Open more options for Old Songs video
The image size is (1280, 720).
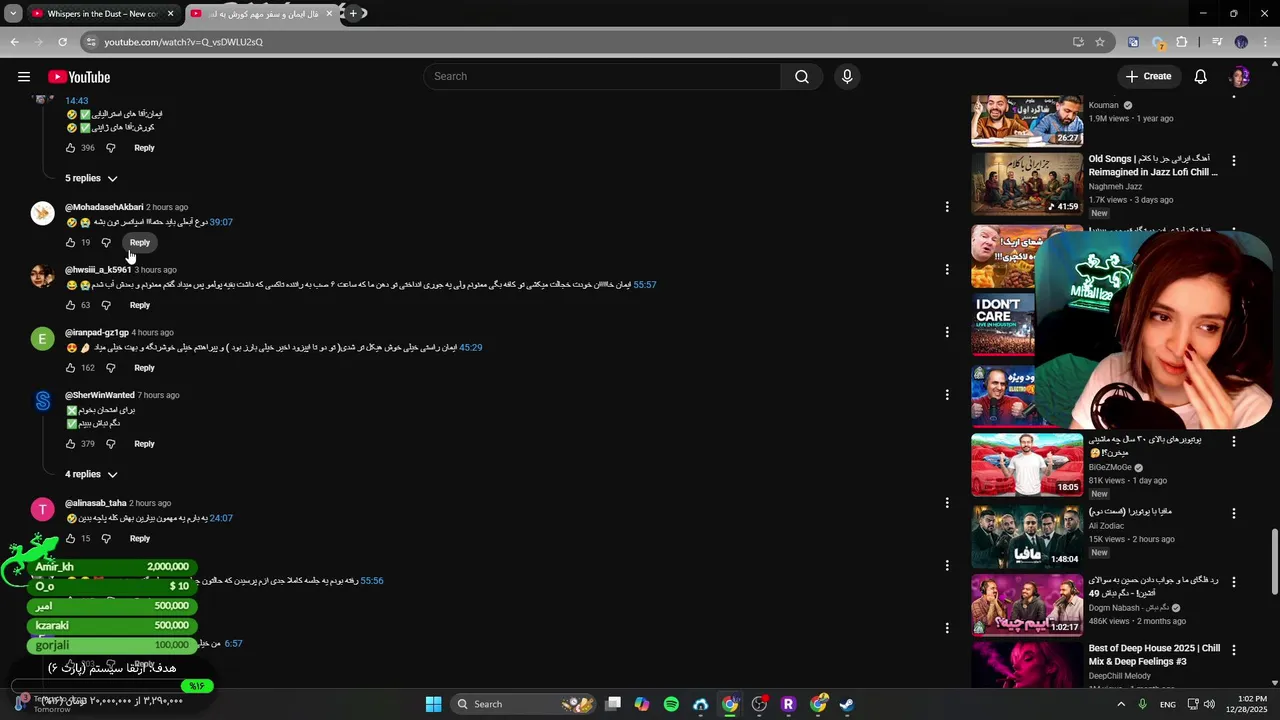1234,160
